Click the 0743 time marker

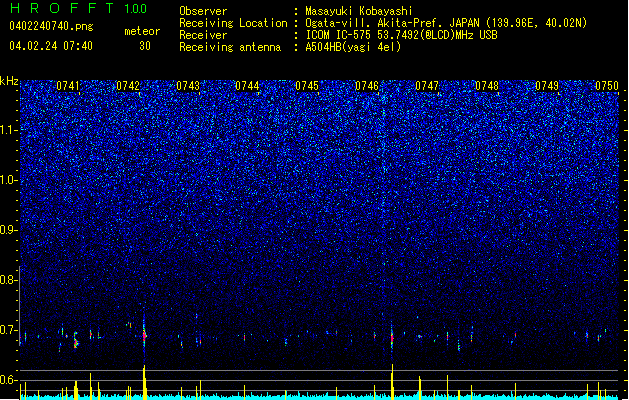click(x=188, y=86)
